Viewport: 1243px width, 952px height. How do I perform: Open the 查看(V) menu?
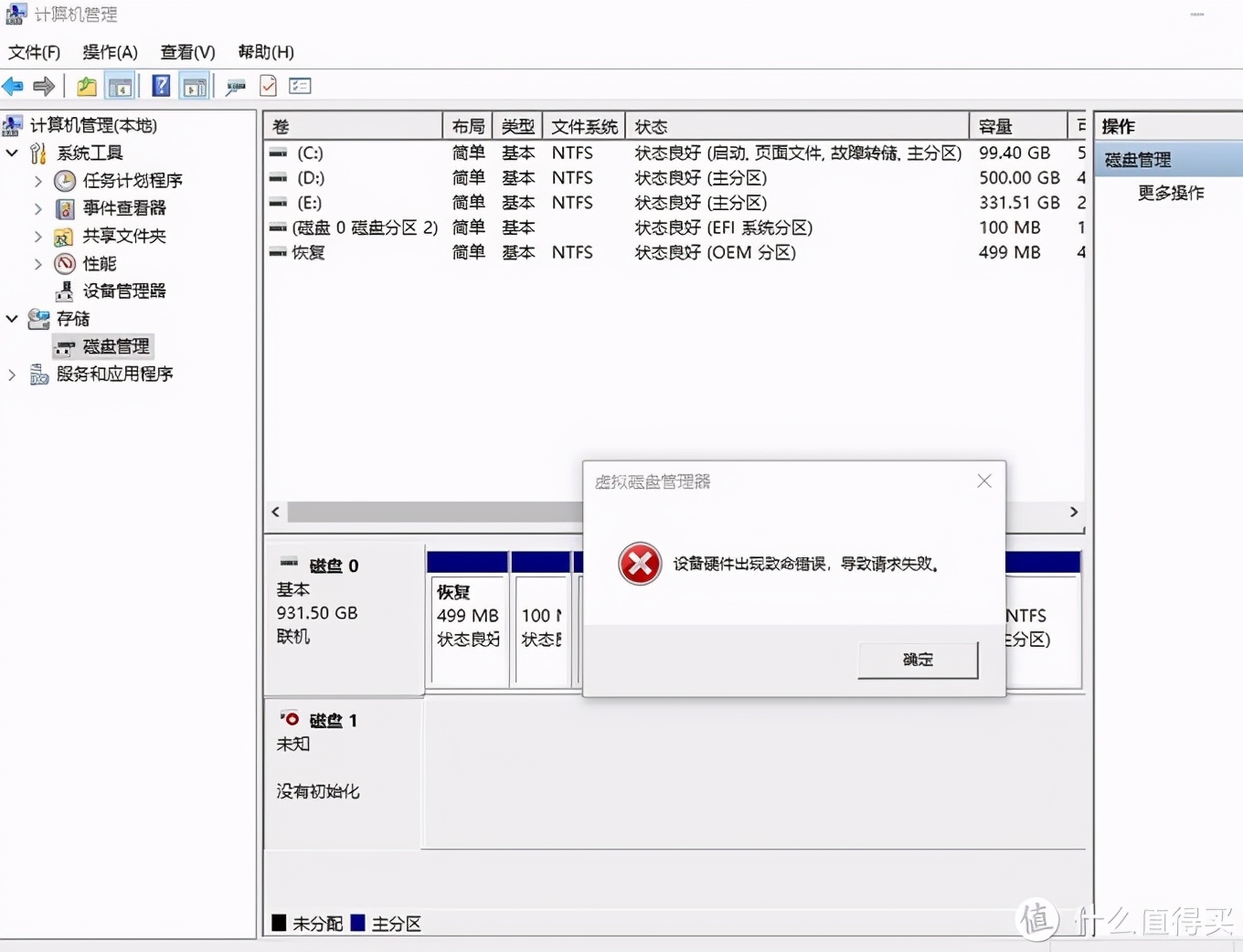click(186, 52)
